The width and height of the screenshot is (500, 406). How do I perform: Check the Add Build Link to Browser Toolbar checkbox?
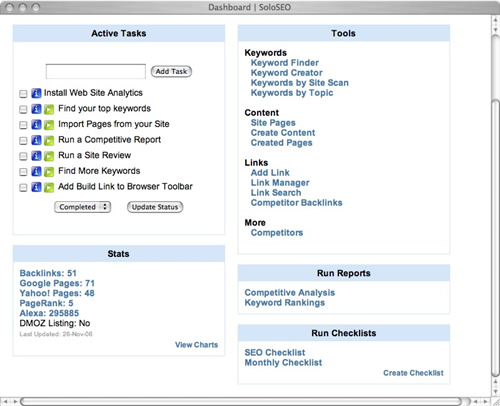pos(23,188)
